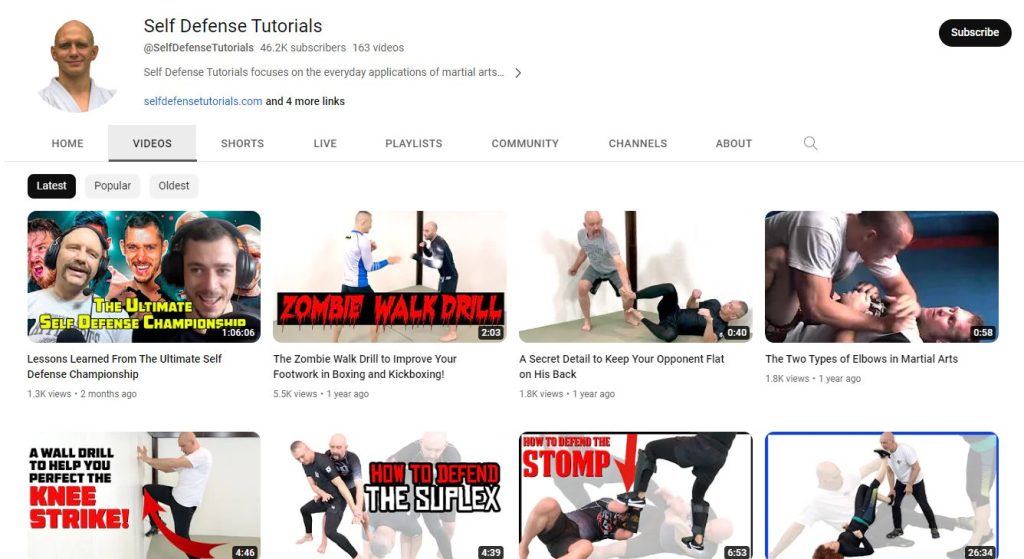Viewport: 1024px width, 559px height.
Task: Open the channel profile picture
Action: [76, 64]
